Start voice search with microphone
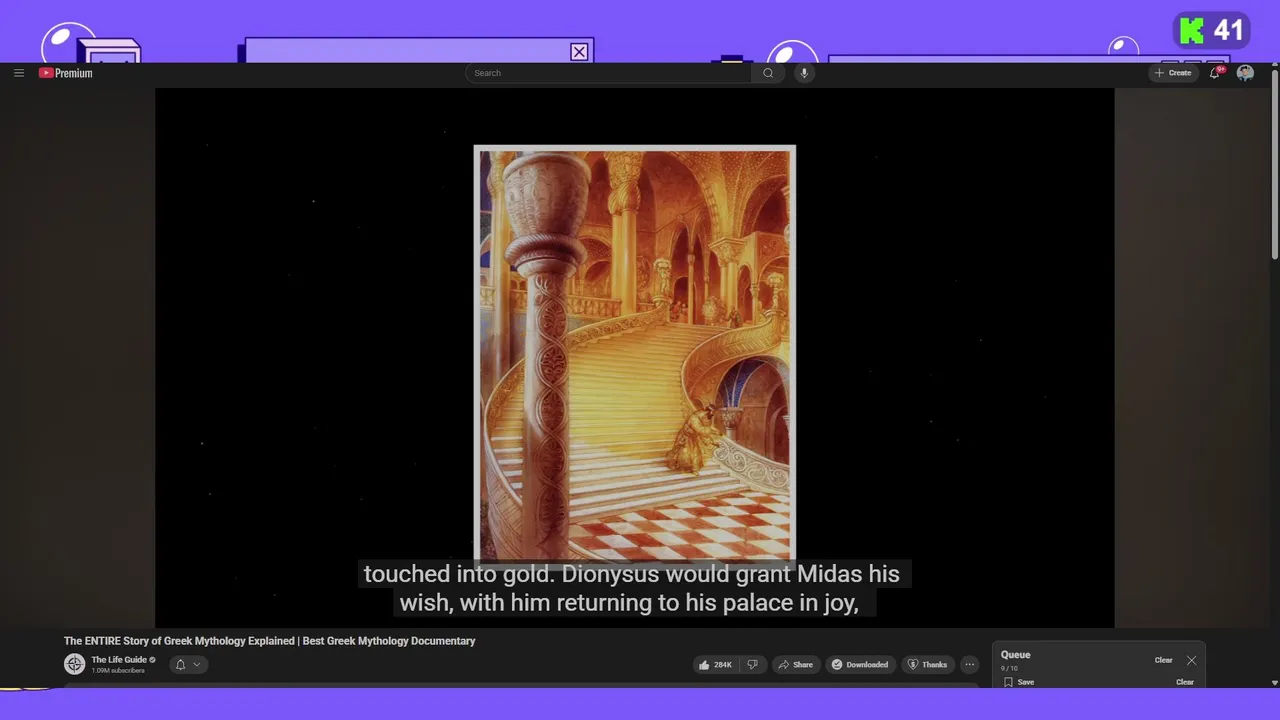 [804, 73]
